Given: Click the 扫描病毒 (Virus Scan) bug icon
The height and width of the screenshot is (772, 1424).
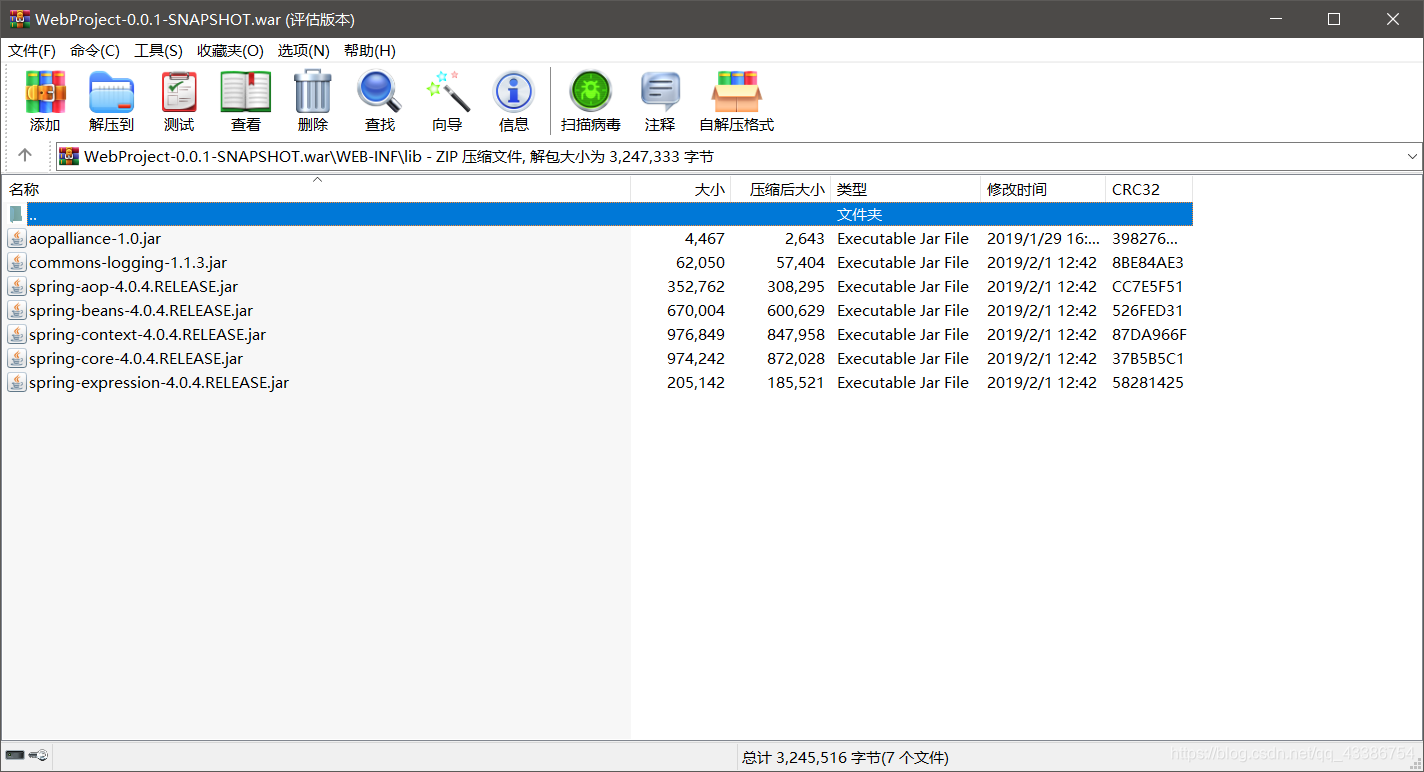Looking at the screenshot, I should pyautogui.click(x=591, y=92).
